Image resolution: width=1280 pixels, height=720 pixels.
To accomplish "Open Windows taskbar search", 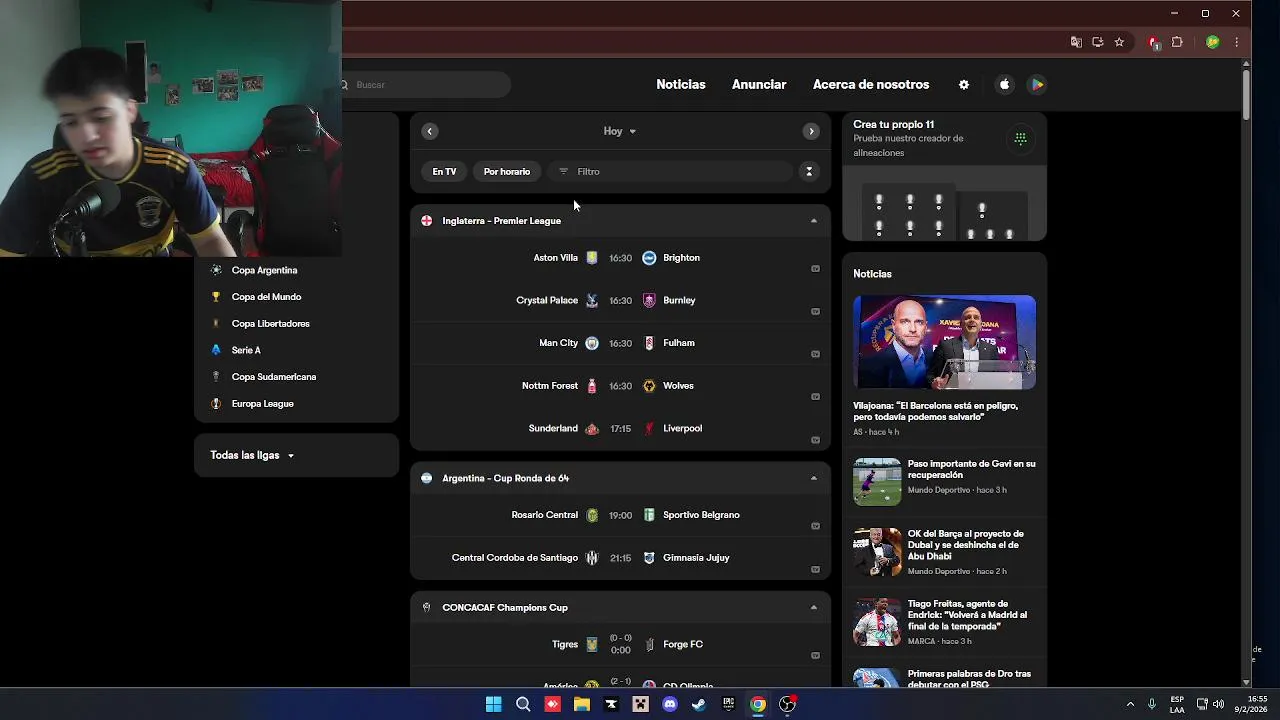I will tap(523, 704).
